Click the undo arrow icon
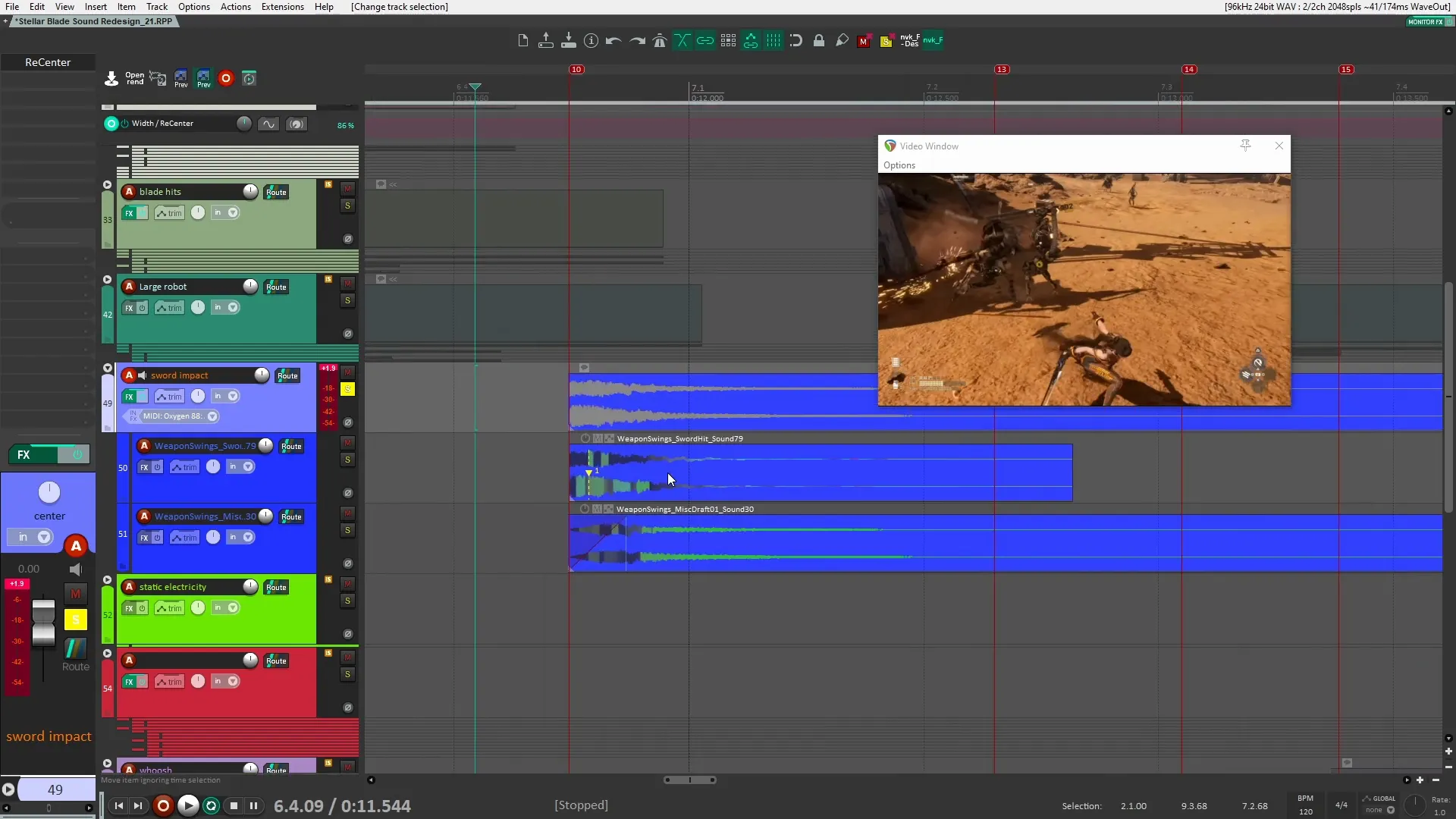 click(x=613, y=41)
